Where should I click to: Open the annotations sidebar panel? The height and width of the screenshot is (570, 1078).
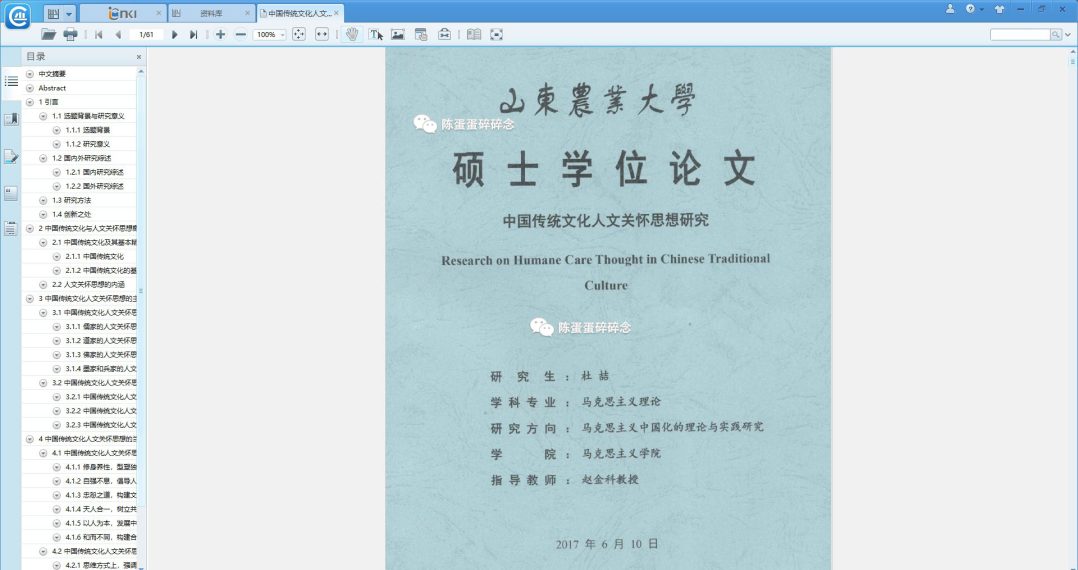11,157
